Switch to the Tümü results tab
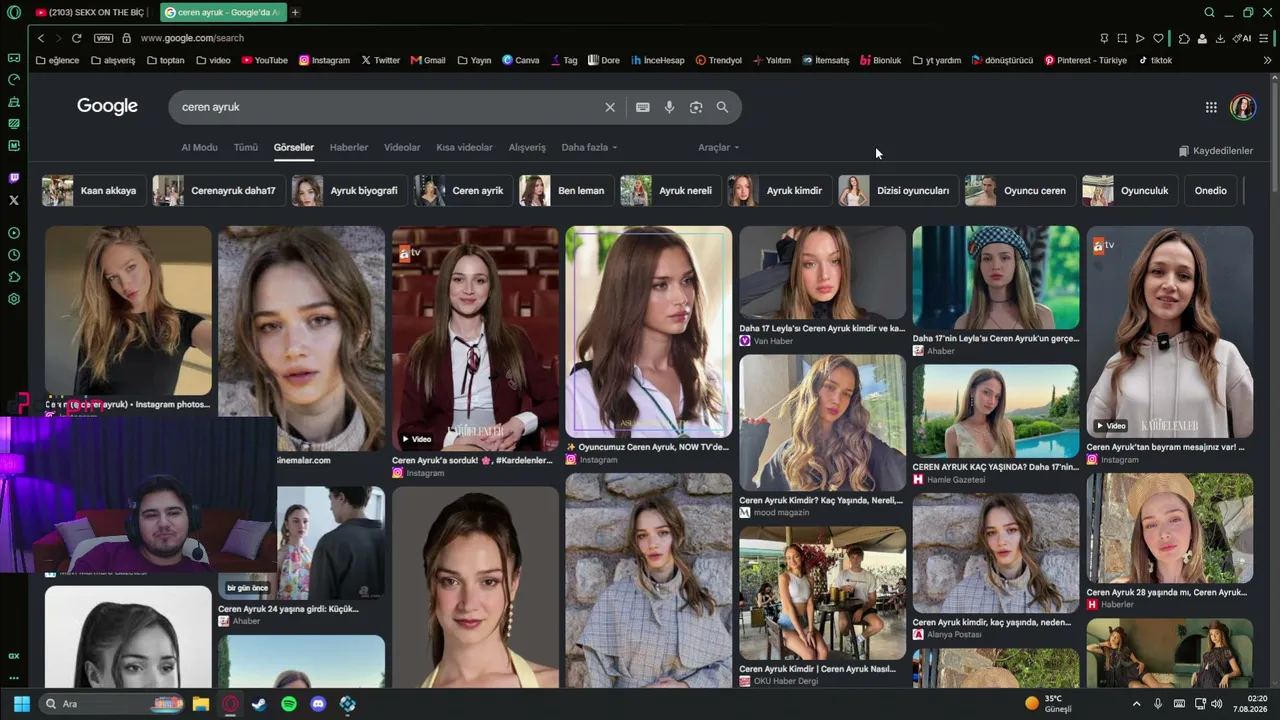The width and height of the screenshot is (1280, 720). tap(246, 147)
